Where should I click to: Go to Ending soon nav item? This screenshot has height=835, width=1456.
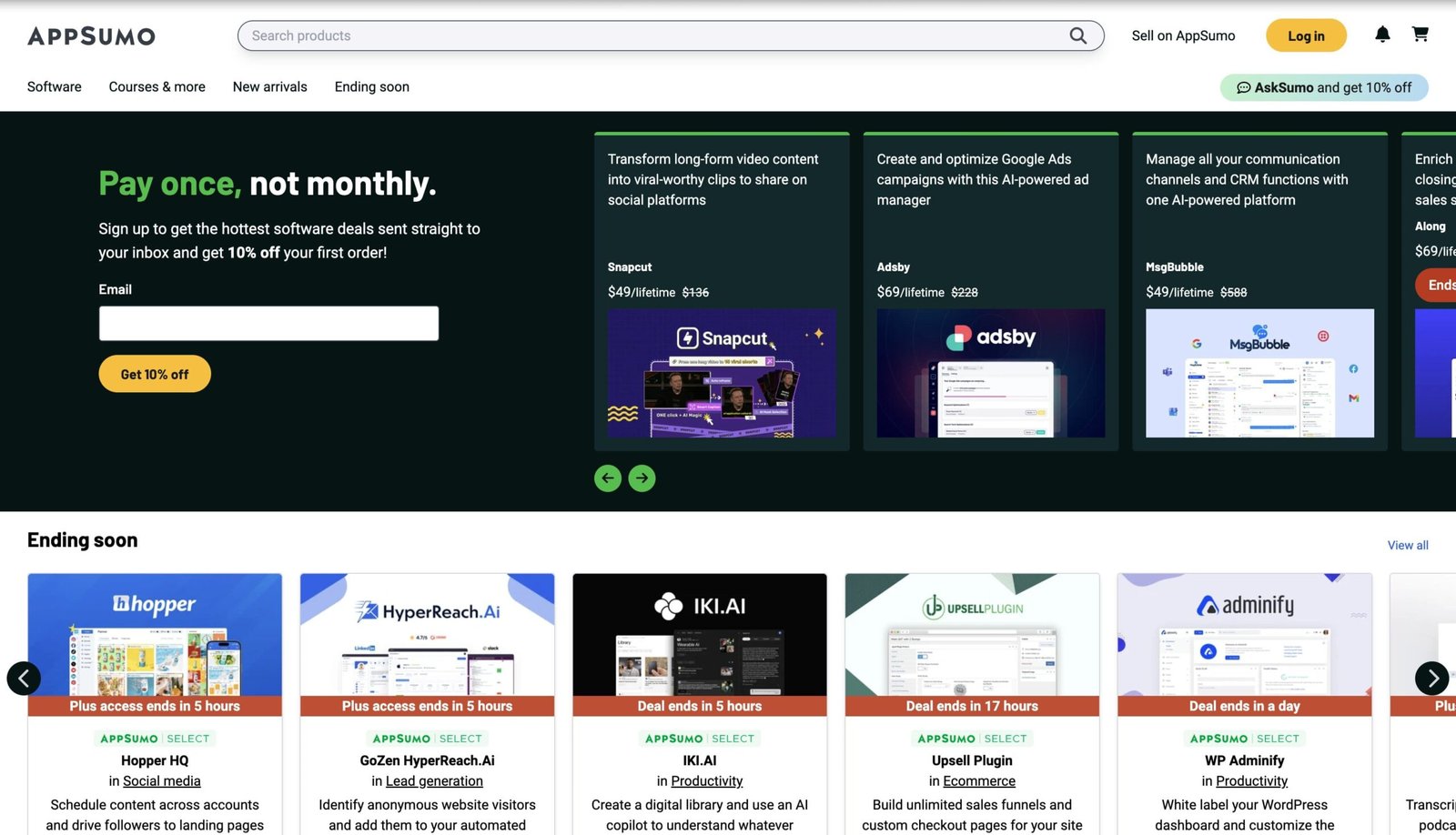click(372, 86)
